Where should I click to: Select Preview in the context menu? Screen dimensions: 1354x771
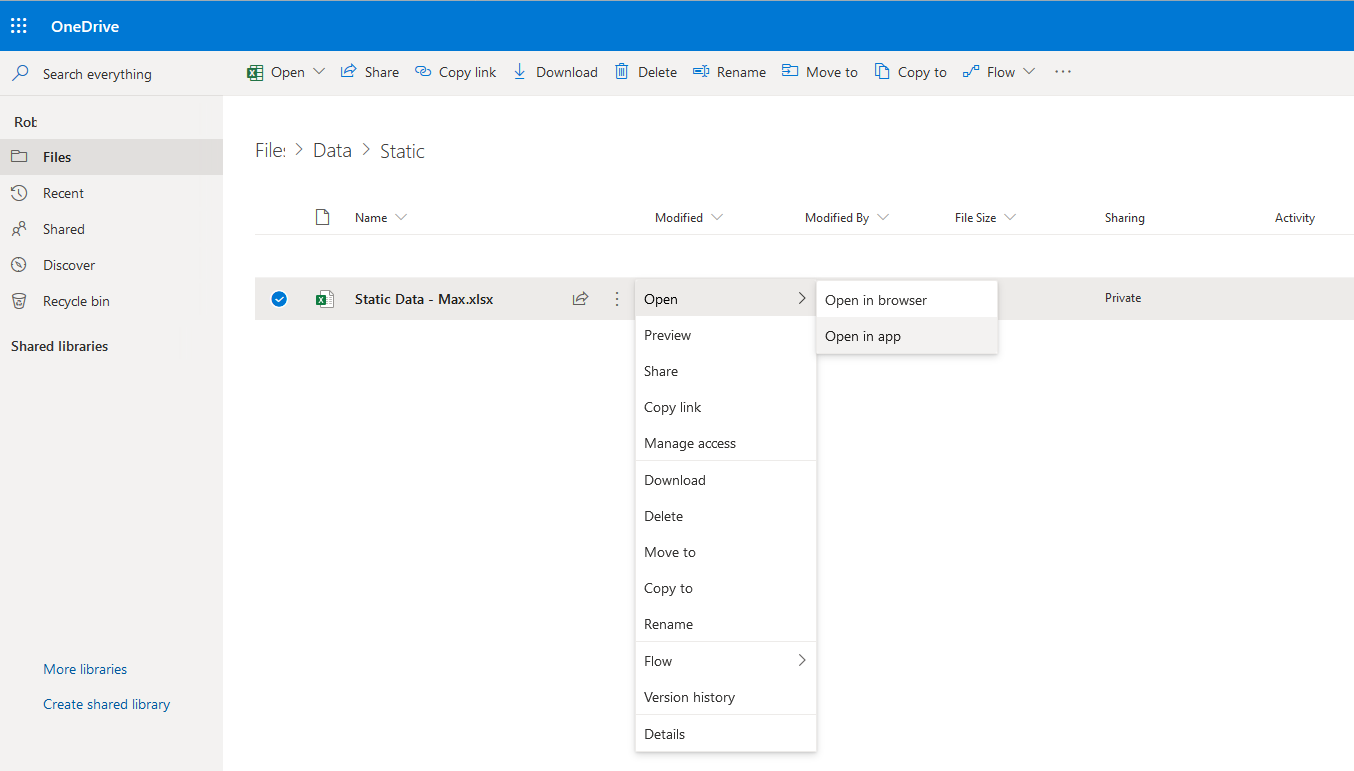pyautogui.click(x=726, y=335)
